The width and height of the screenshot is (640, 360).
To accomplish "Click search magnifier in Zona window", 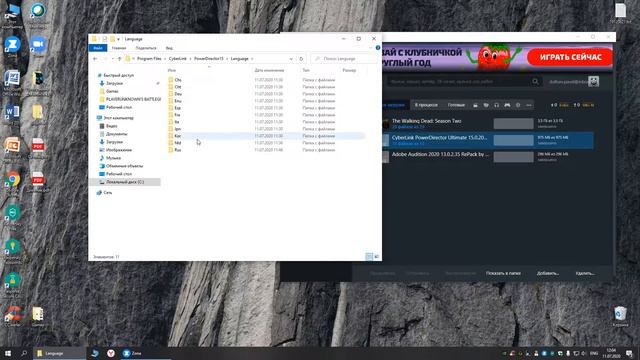I will pos(535,81).
